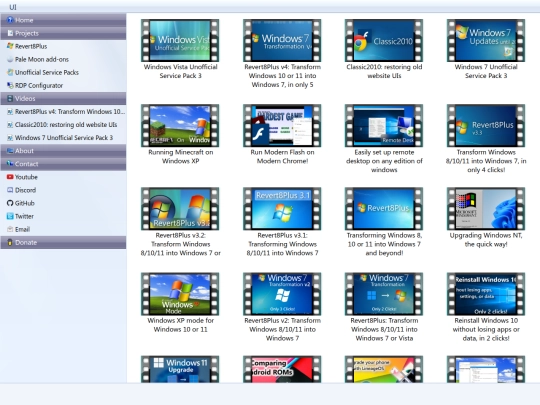Image resolution: width=540 pixels, height=405 pixels.
Task: Open the Windows Vista Unofficial Service Pack 3 thumbnail
Action: (x=180, y=40)
